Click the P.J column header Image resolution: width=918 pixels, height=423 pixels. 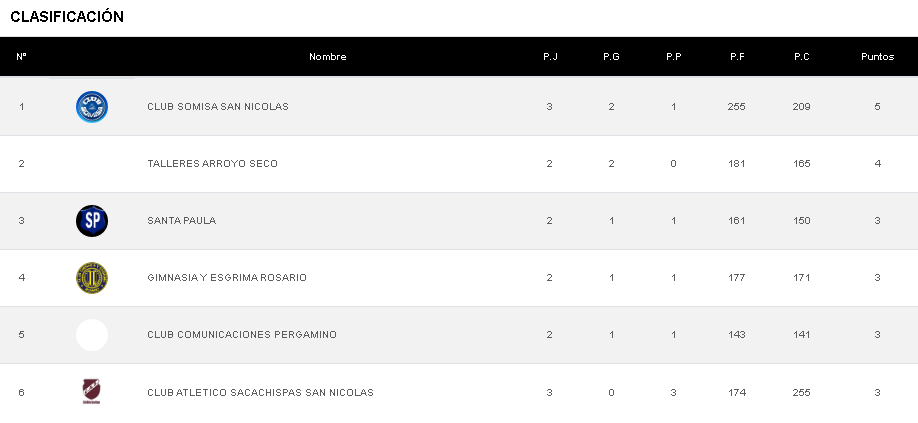550,57
